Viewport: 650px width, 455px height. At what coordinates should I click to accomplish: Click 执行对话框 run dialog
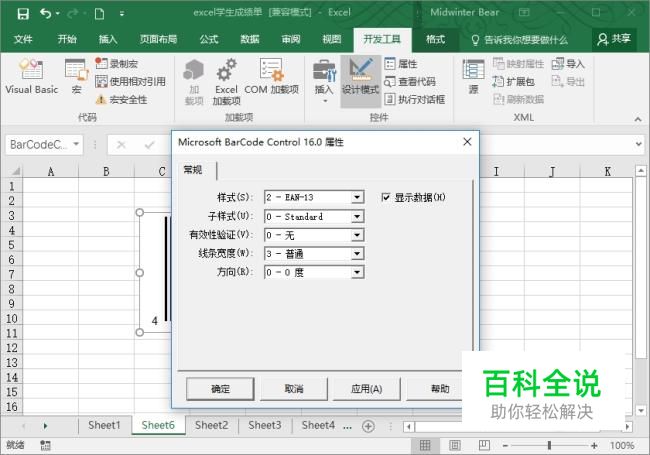pyautogui.click(x=415, y=99)
